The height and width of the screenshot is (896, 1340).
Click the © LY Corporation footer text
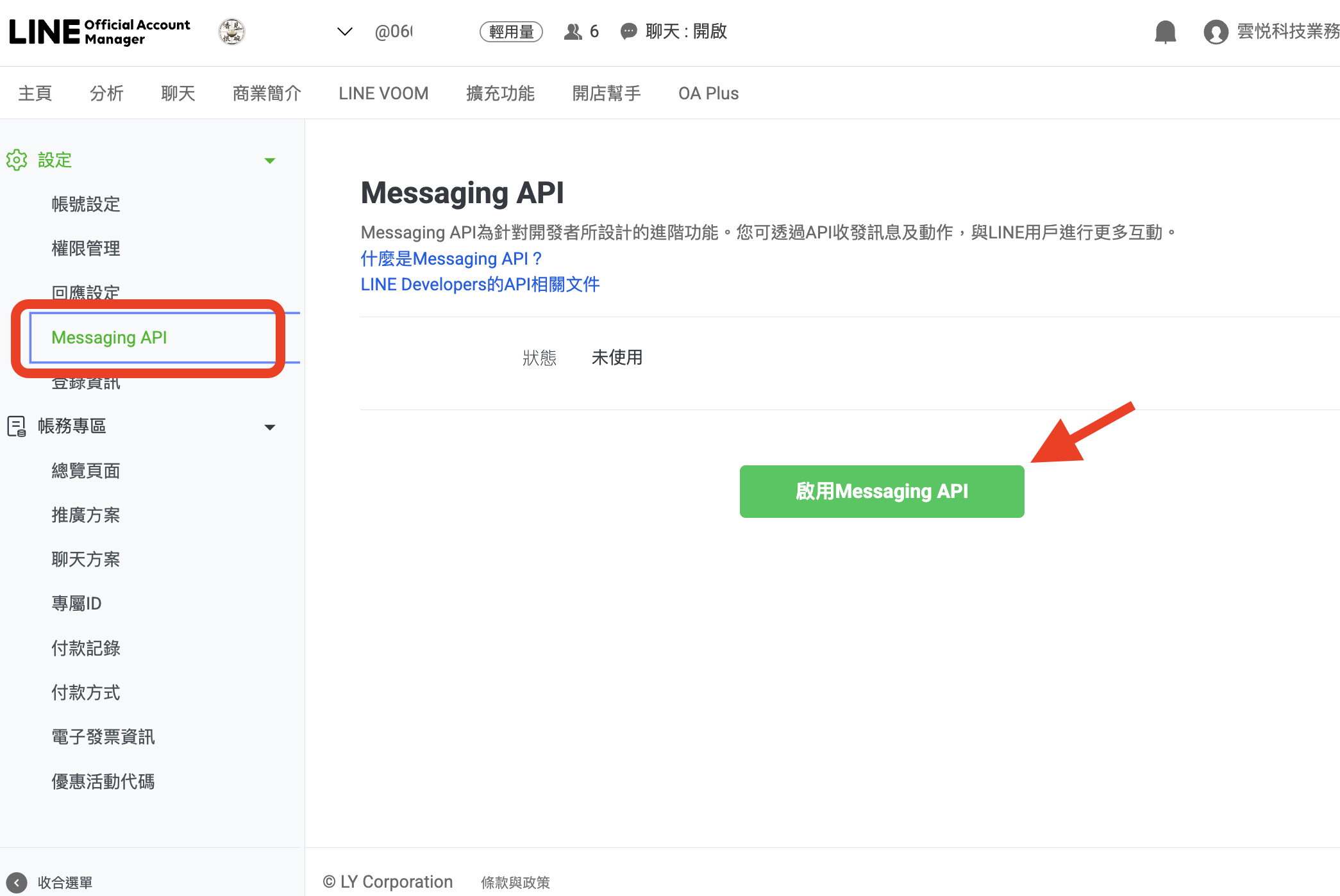(388, 882)
